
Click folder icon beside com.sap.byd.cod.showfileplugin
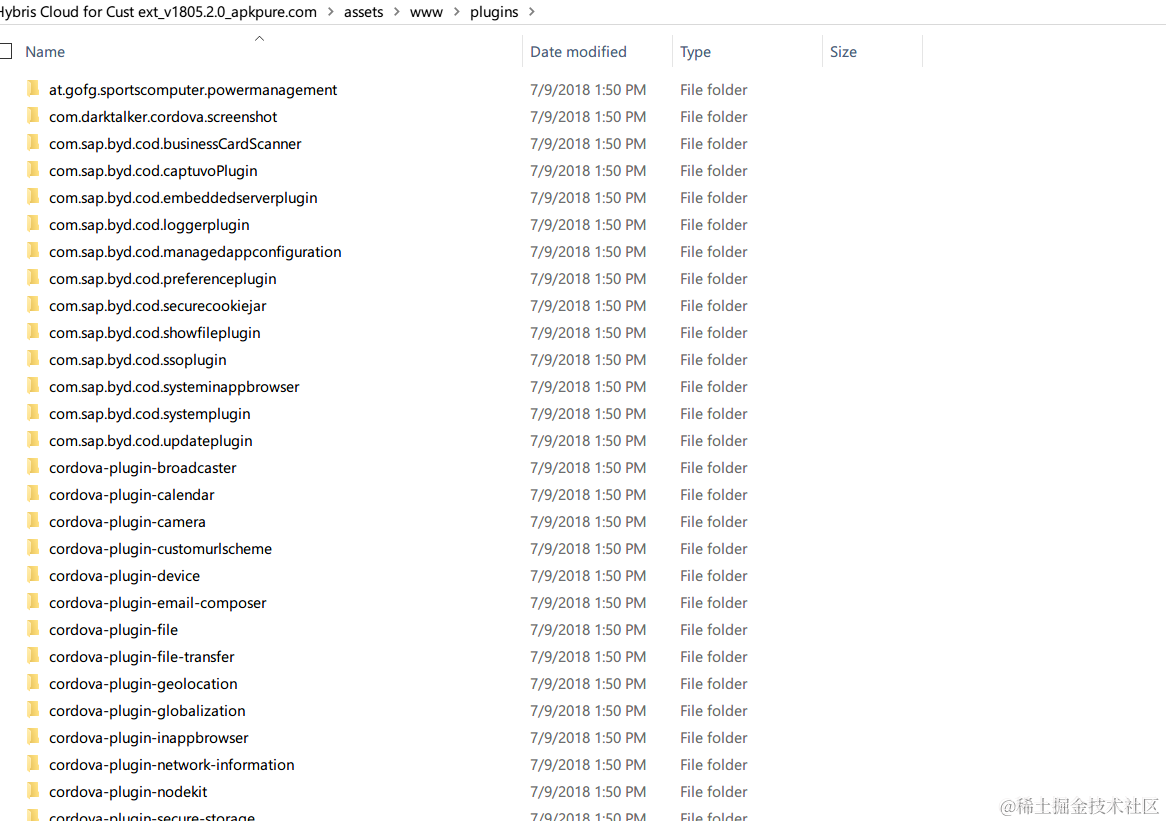33,332
